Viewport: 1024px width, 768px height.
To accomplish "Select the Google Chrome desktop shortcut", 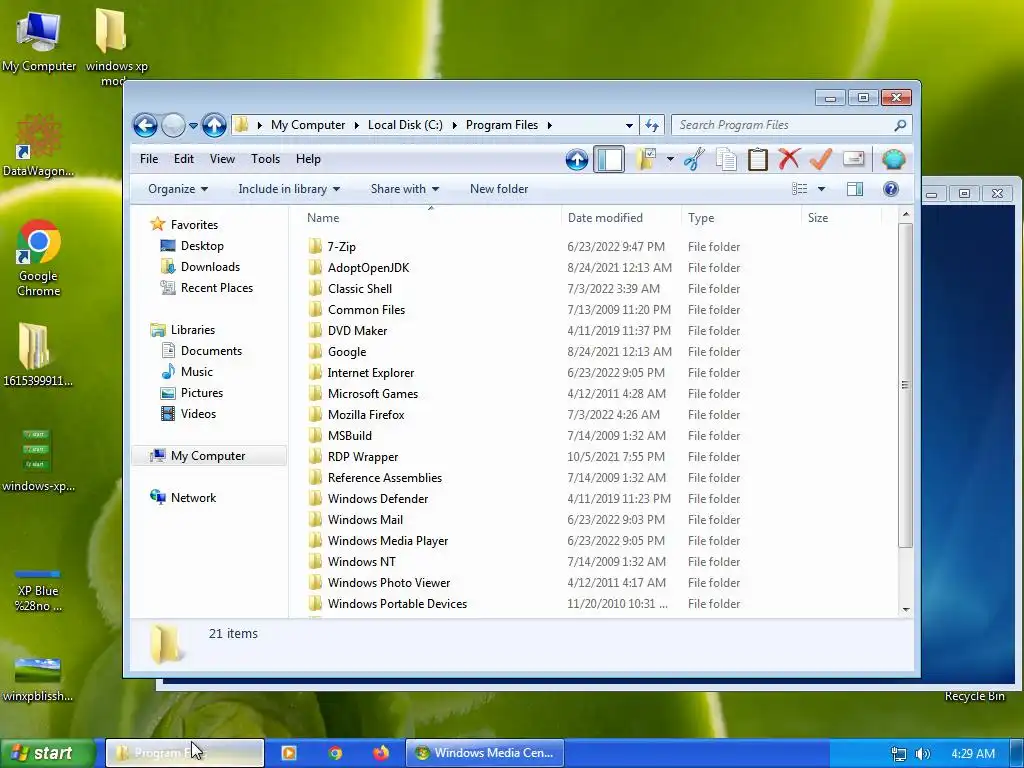I will pyautogui.click(x=39, y=257).
